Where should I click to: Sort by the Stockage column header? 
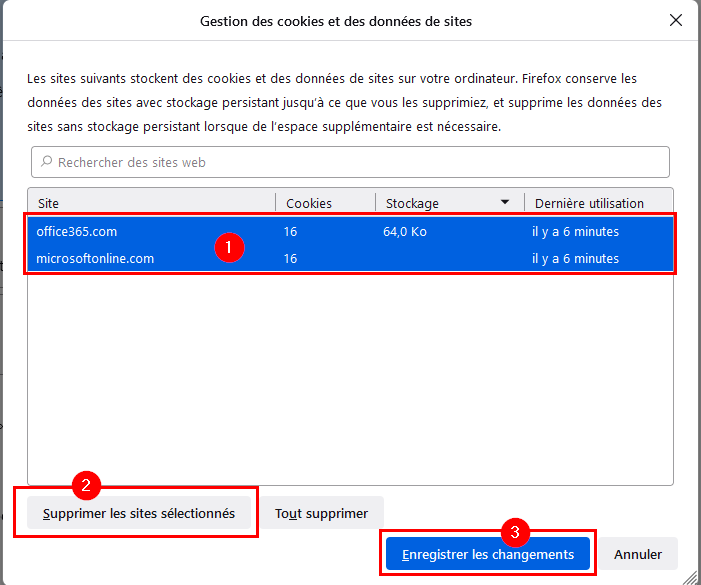tap(450, 203)
